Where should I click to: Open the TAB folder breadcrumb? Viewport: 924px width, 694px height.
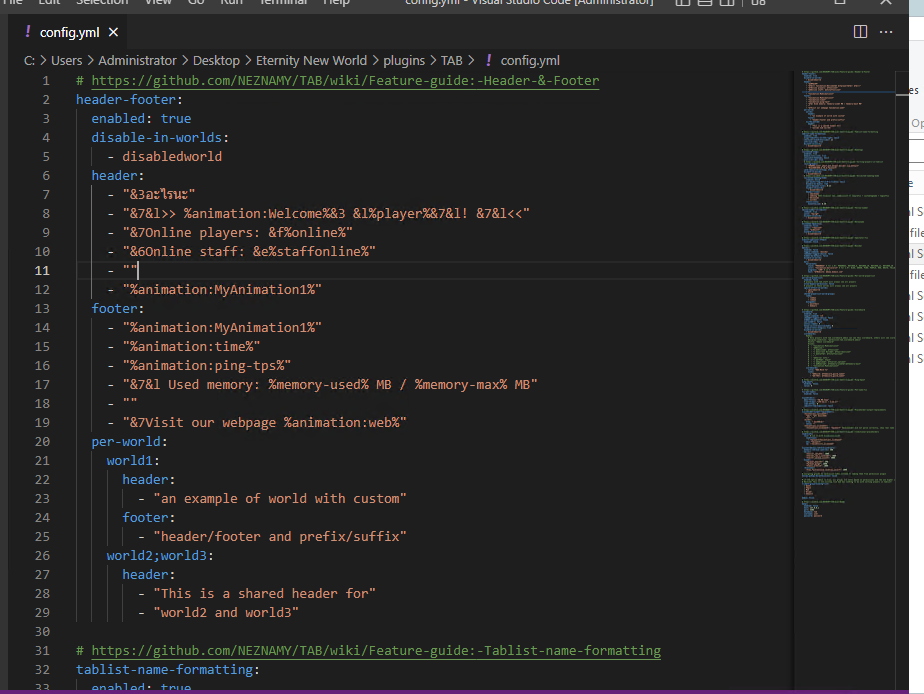click(x=451, y=61)
